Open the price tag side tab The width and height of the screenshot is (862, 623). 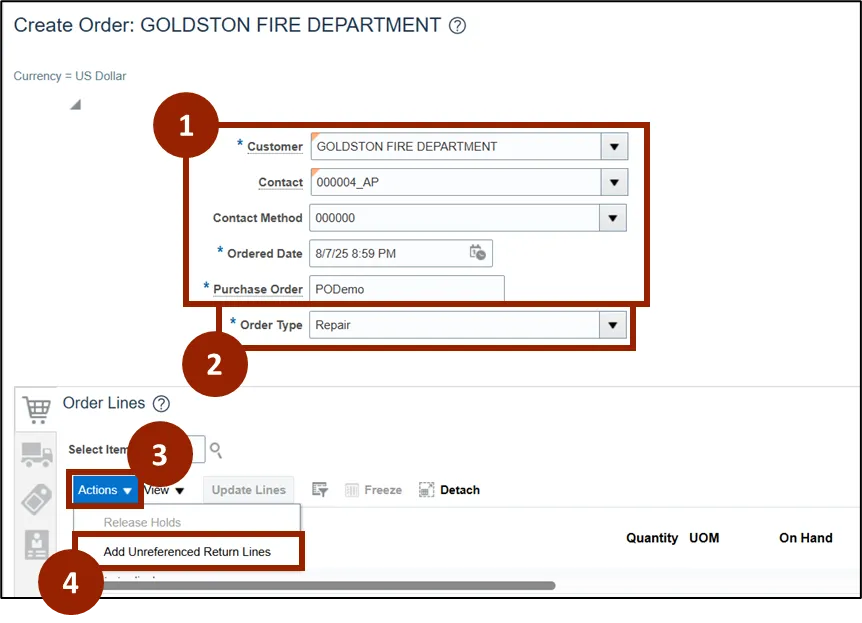pyautogui.click(x=36, y=499)
